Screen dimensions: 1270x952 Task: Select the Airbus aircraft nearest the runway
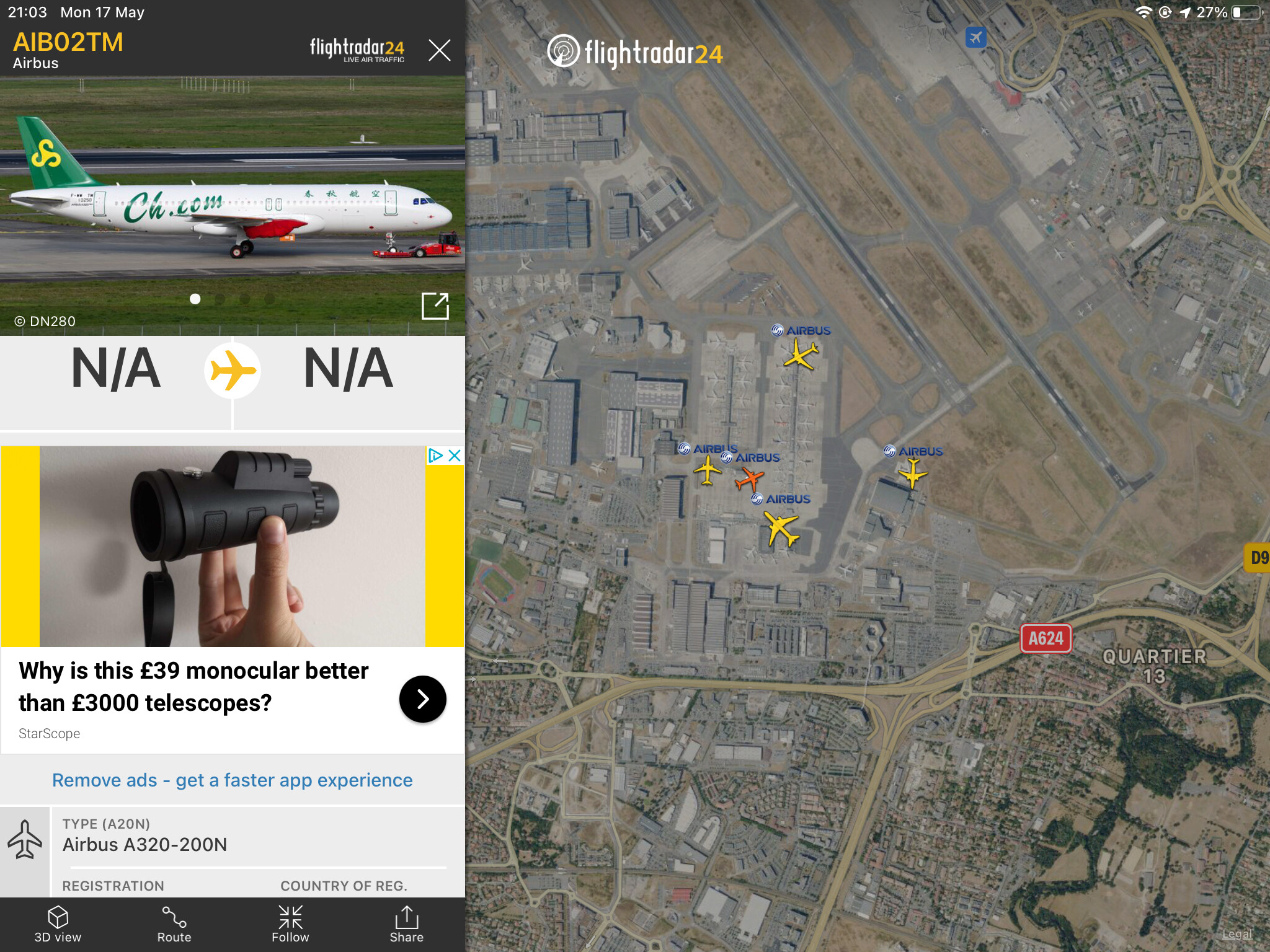[912, 474]
